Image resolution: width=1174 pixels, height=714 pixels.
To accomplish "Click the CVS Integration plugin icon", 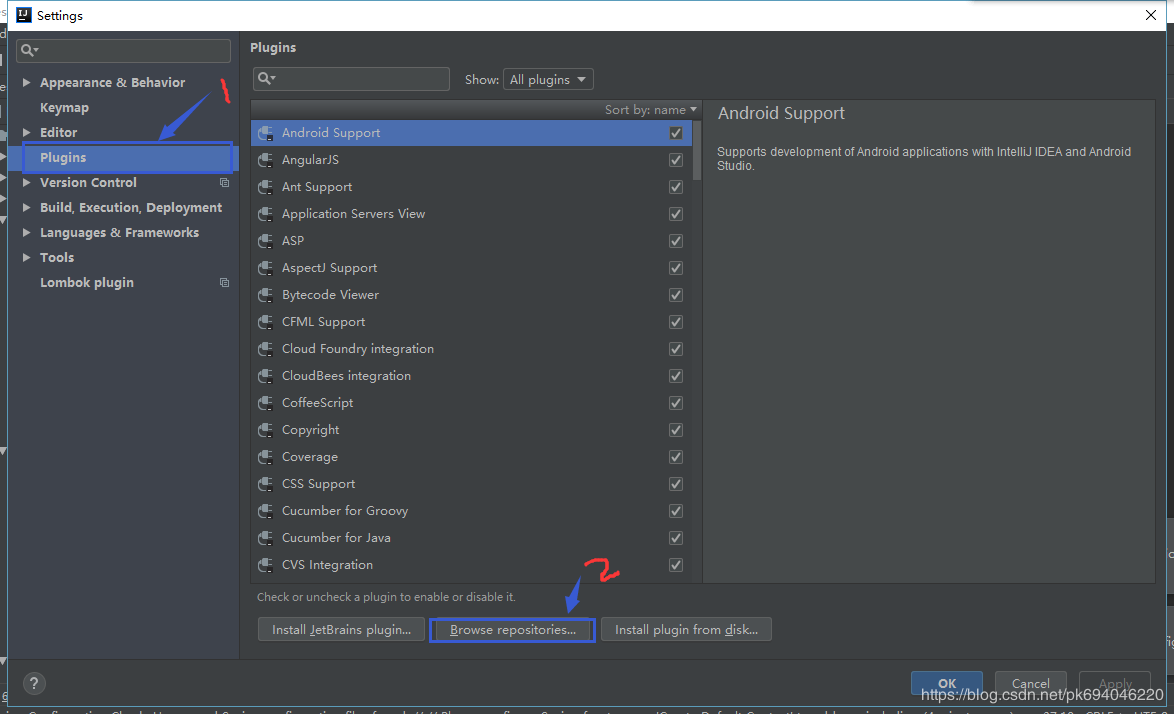I will point(265,564).
